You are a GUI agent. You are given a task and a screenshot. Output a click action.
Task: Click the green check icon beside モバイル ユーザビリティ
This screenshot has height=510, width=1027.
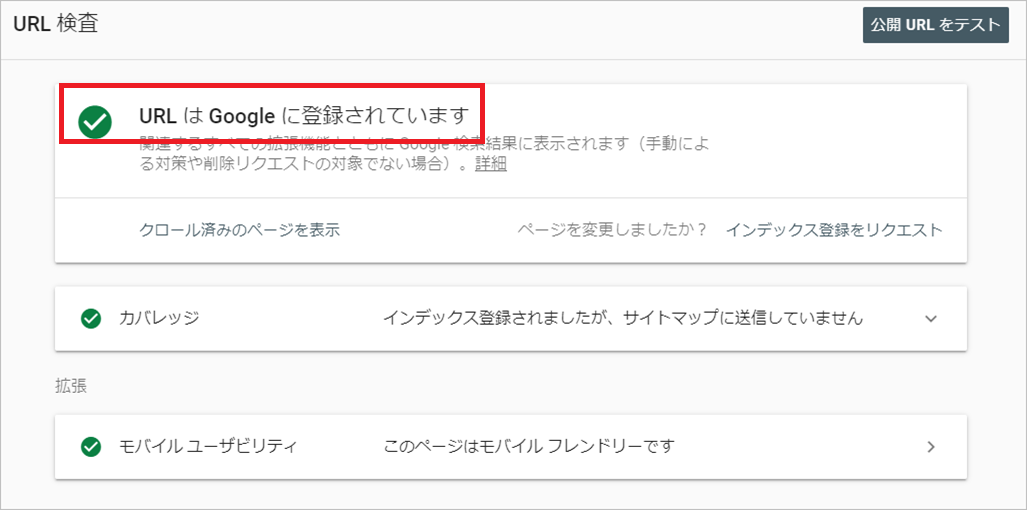91,446
